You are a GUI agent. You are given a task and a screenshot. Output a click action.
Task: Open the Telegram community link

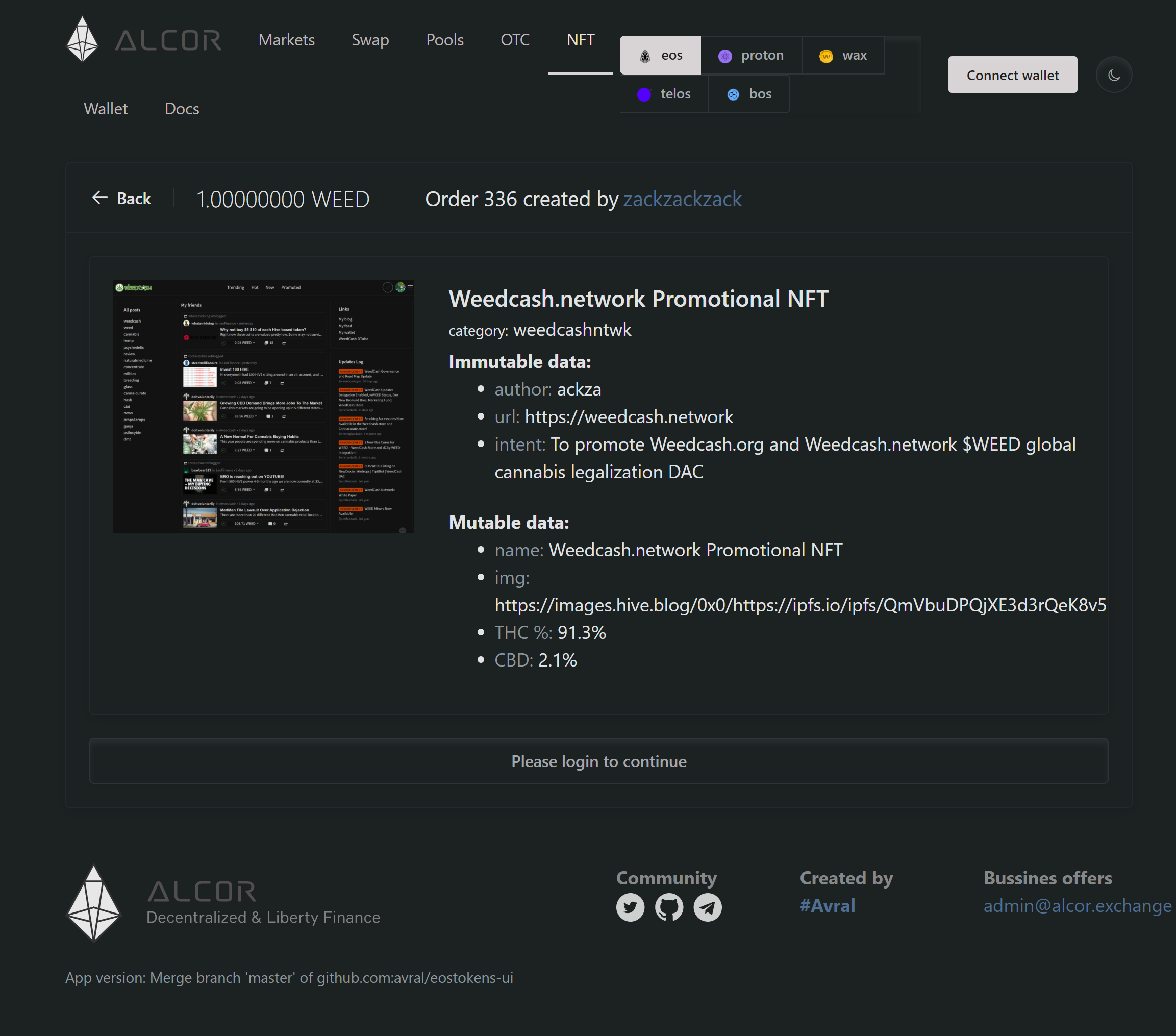point(707,908)
